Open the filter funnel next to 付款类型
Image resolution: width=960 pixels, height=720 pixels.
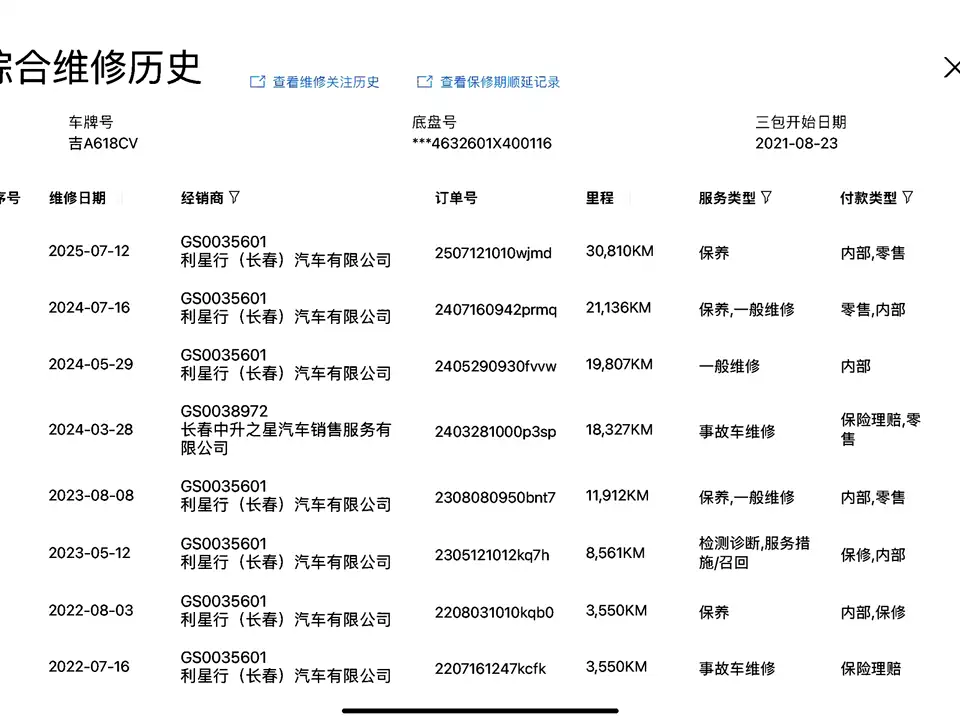pyautogui.click(x=907, y=197)
